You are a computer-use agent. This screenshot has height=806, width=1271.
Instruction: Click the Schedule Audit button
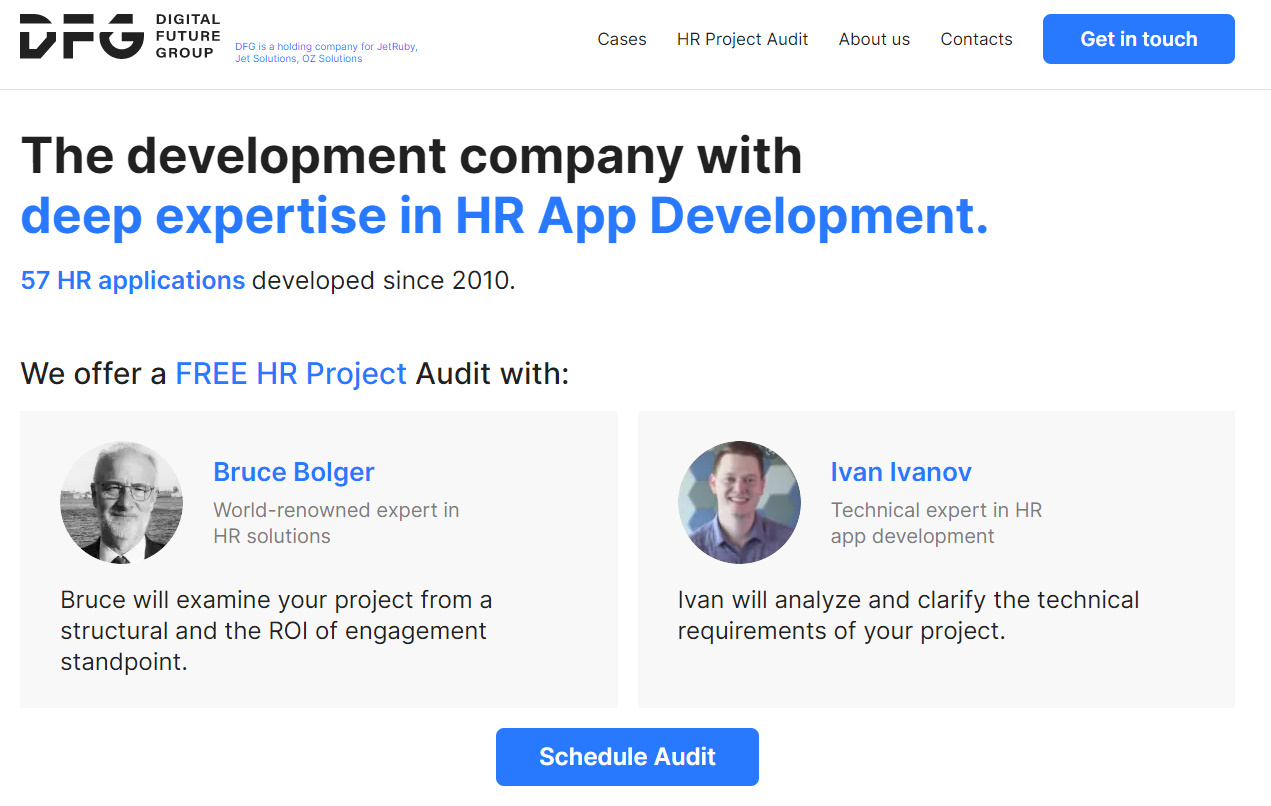627,757
